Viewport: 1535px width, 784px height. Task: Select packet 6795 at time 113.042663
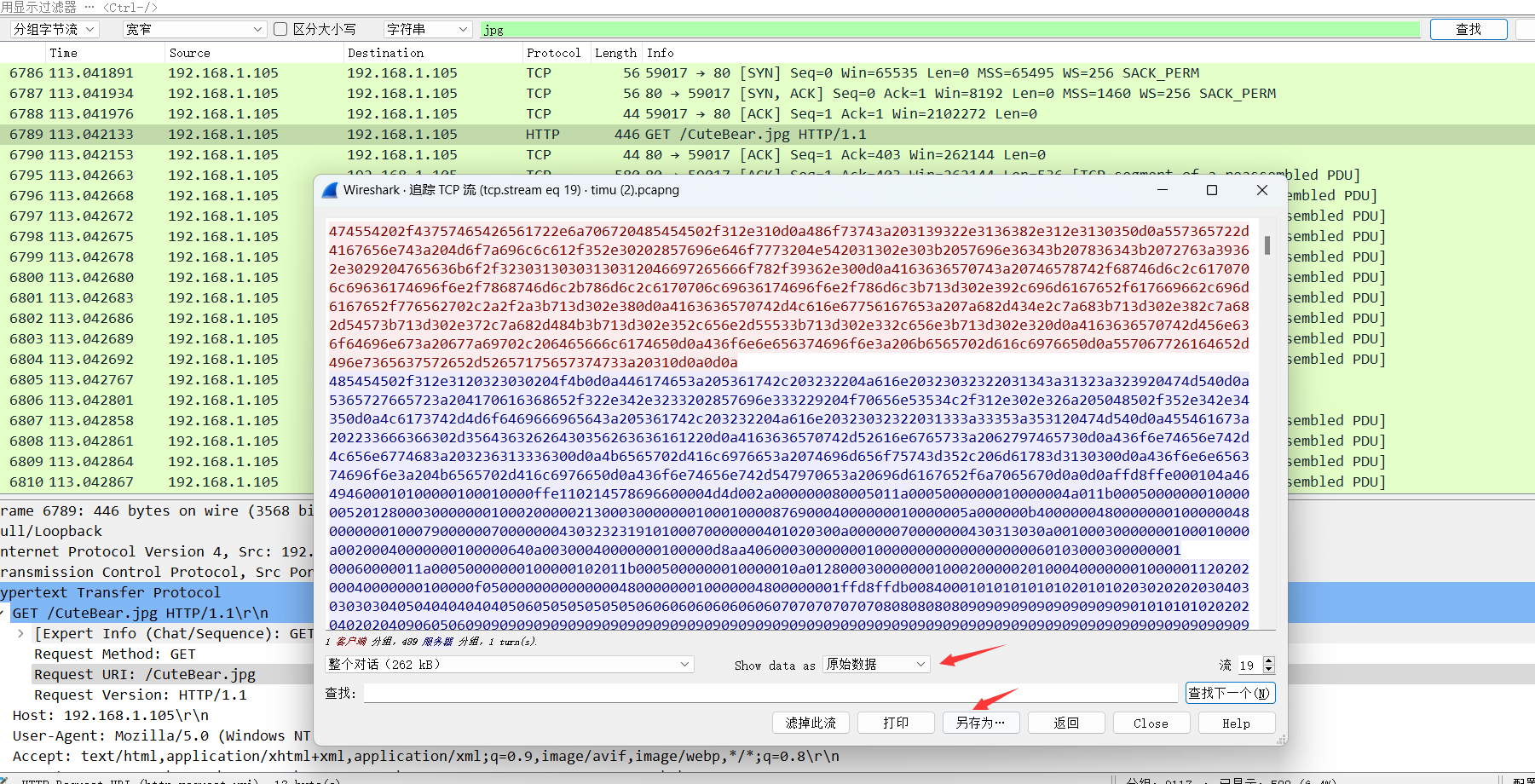157,176
